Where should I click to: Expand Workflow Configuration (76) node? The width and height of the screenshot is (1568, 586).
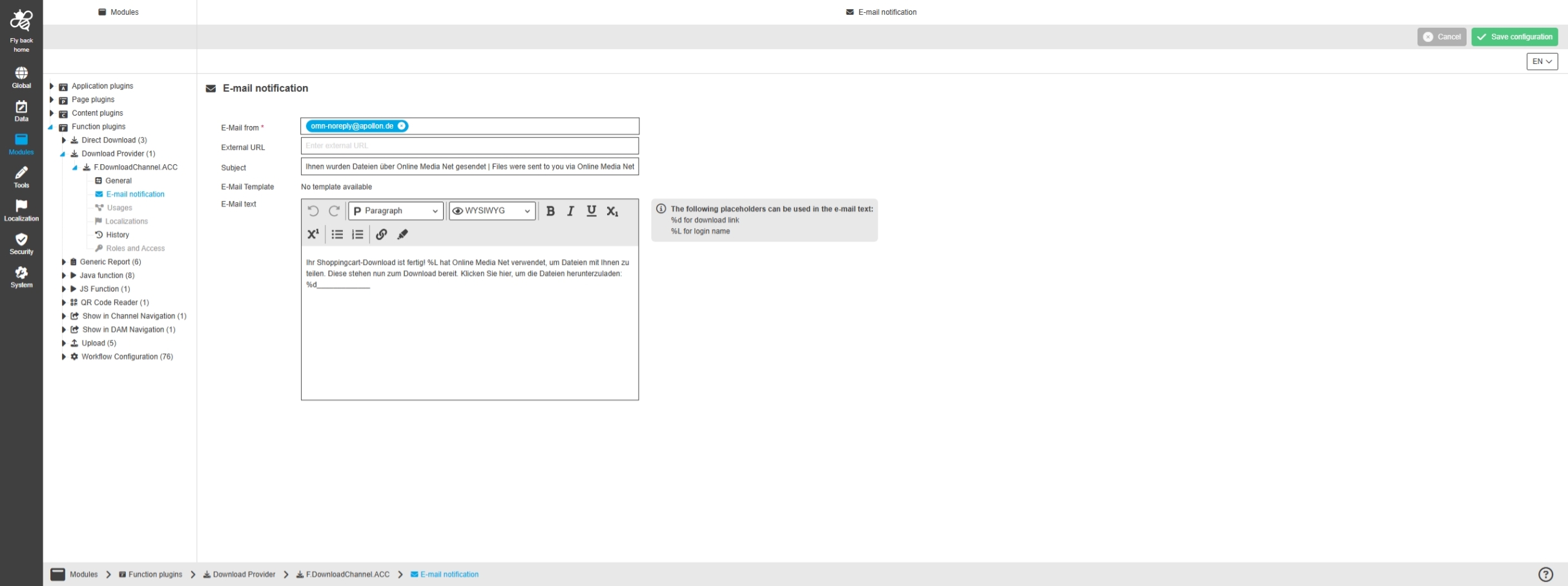[63, 357]
